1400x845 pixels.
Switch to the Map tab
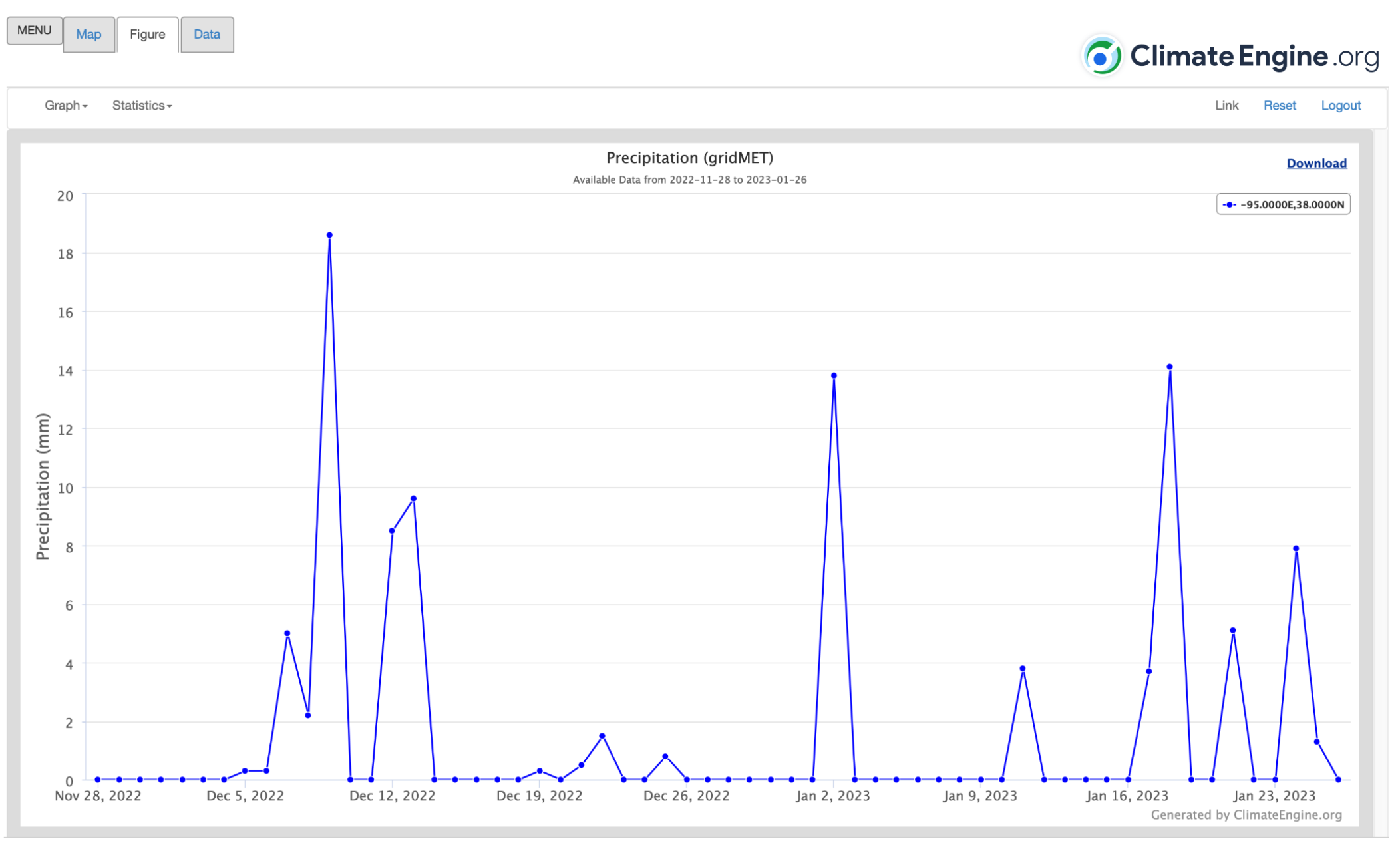pos(88,35)
